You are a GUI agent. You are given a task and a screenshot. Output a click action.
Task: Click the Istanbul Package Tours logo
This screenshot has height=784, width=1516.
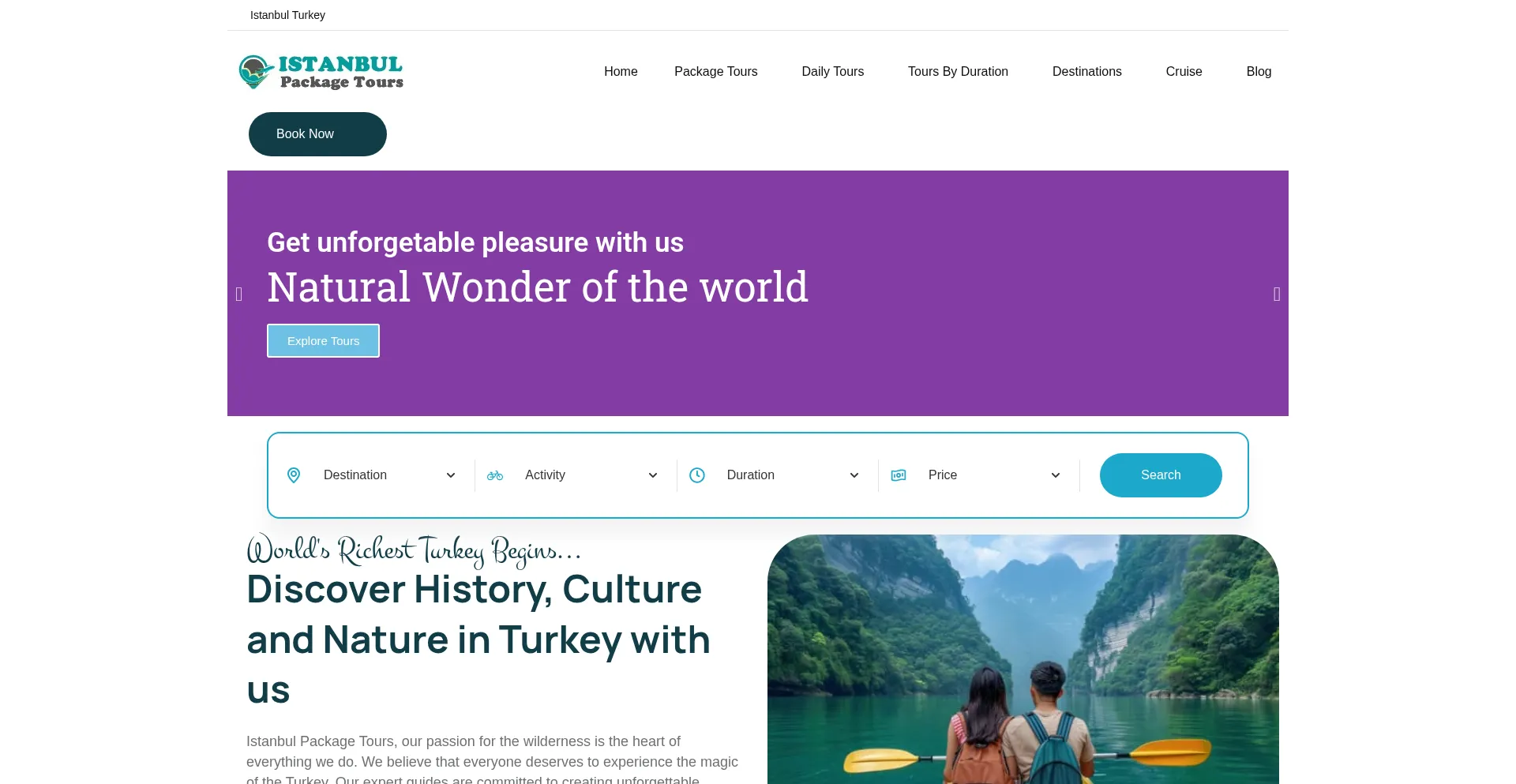coord(321,72)
